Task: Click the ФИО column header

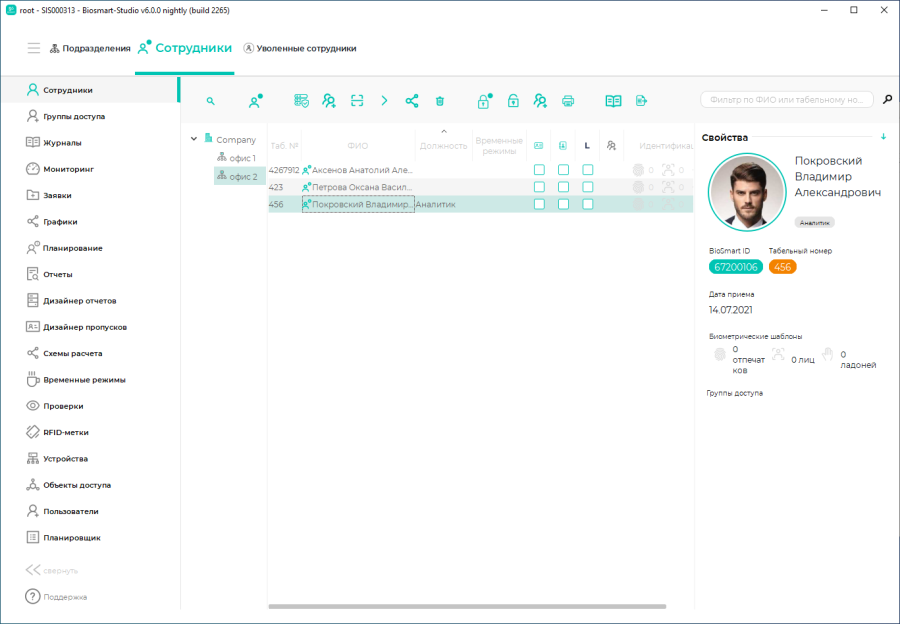Action: click(x=358, y=146)
